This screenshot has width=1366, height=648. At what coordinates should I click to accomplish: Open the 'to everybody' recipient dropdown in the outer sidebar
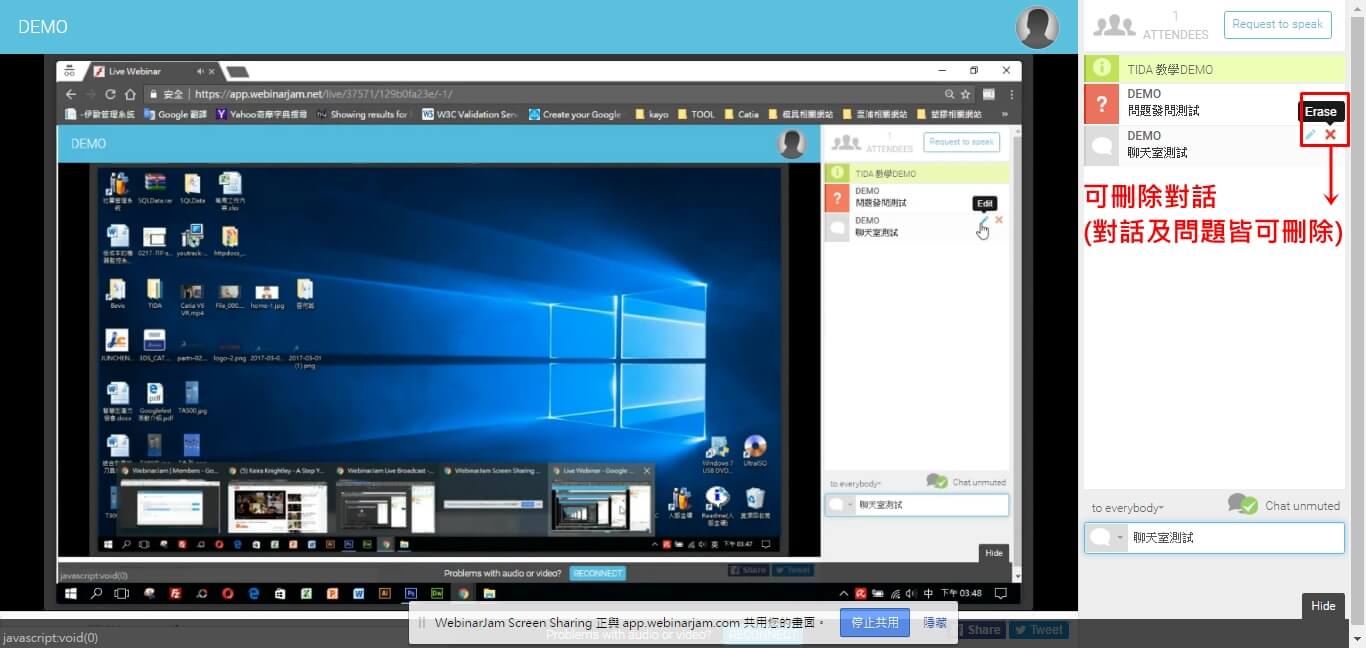[x=1127, y=508]
